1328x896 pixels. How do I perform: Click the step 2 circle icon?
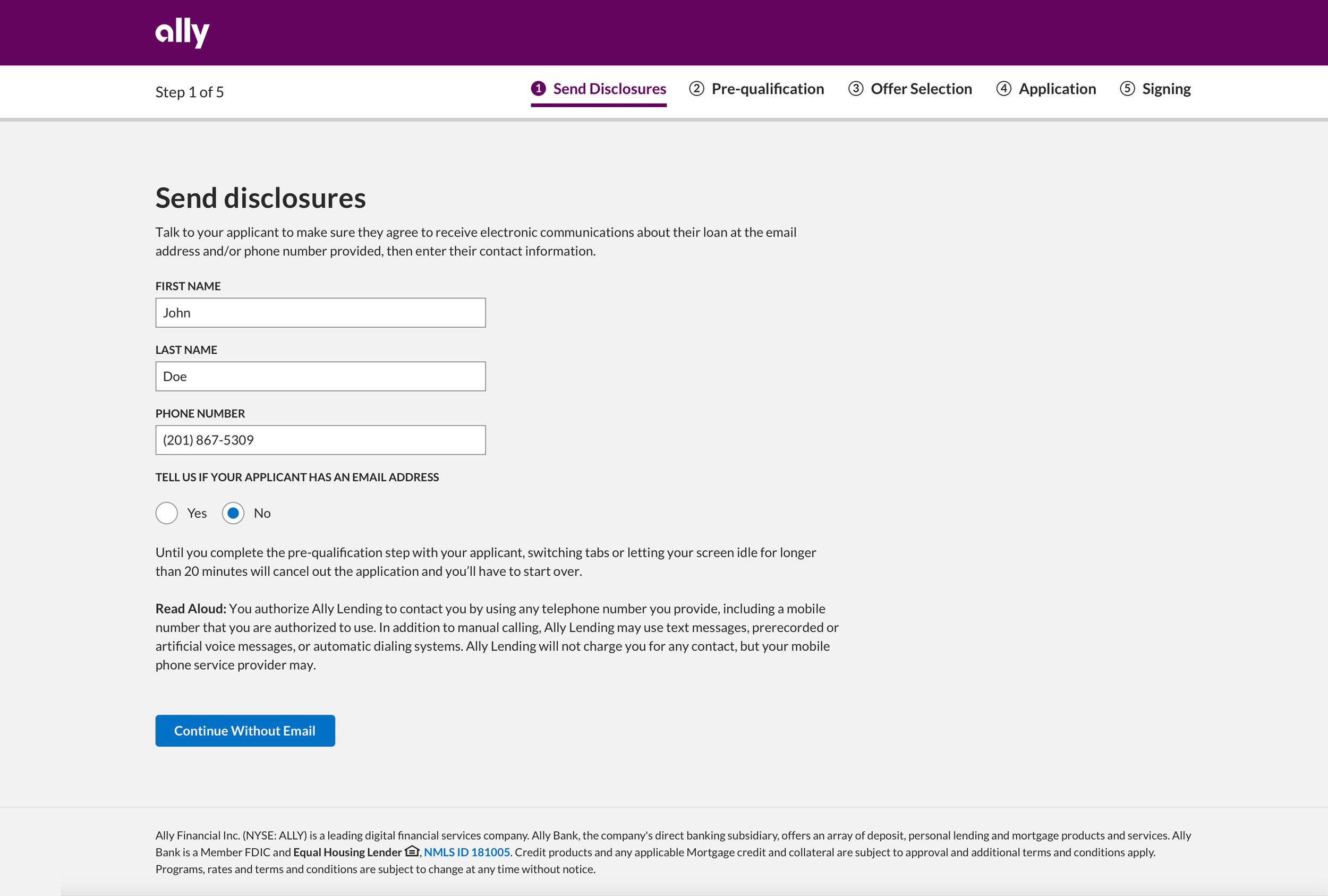coord(696,89)
